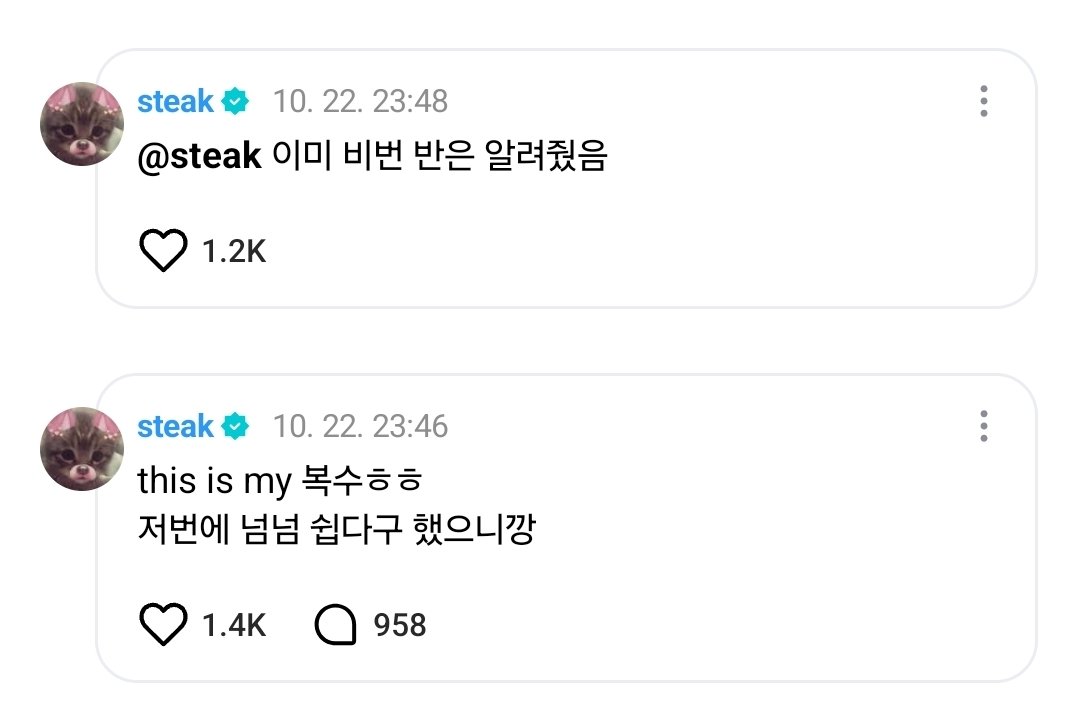Click the 10. 22. 23:48 timestamp
Image resolution: width=1080 pixels, height=728 pixels.
tap(361, 101)
